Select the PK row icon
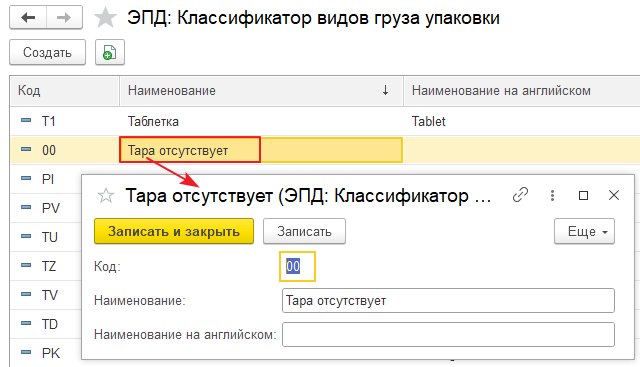The width and height of the screenshot is (640, 367). [26, 352]
